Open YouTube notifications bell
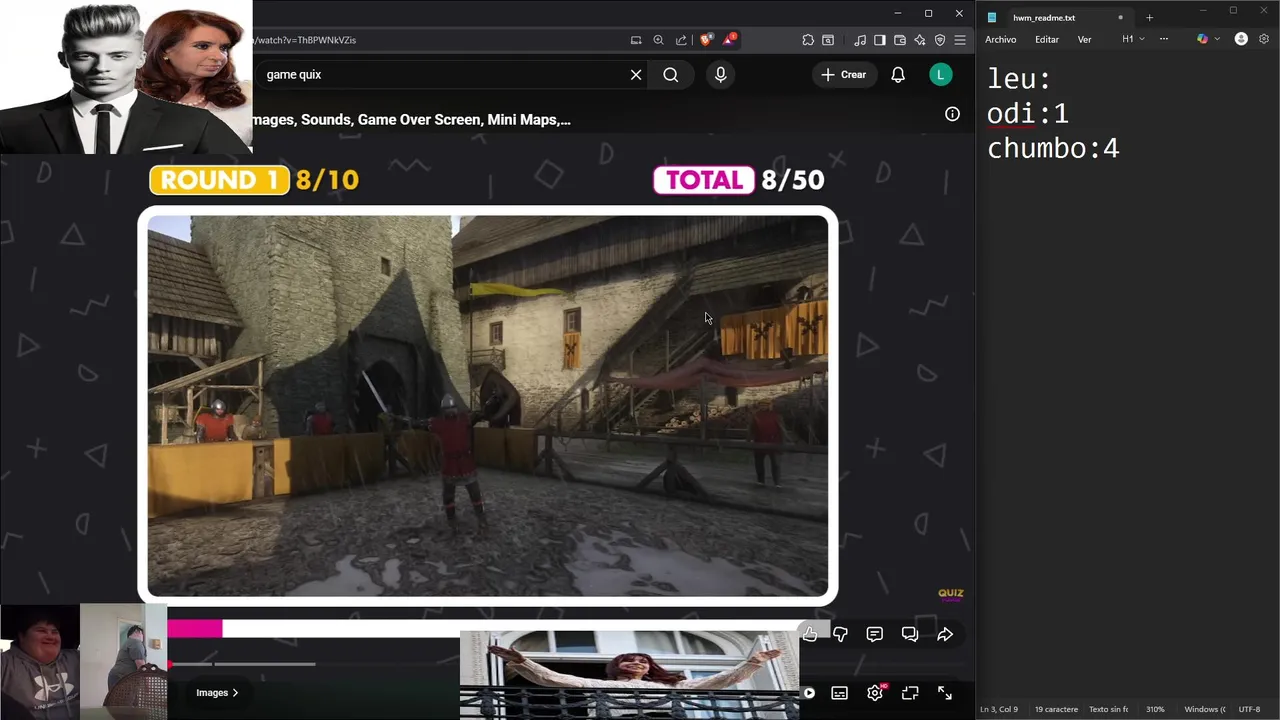This screenshot has height=720, width=1280. coord(898,75)
